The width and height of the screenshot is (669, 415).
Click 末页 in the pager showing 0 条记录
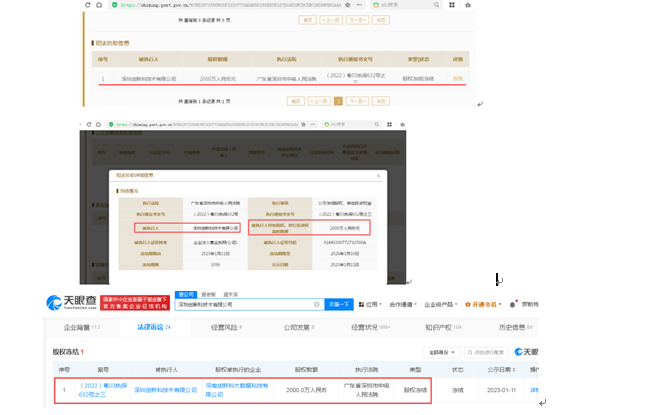pyautogui.click(x=381, y=20)
